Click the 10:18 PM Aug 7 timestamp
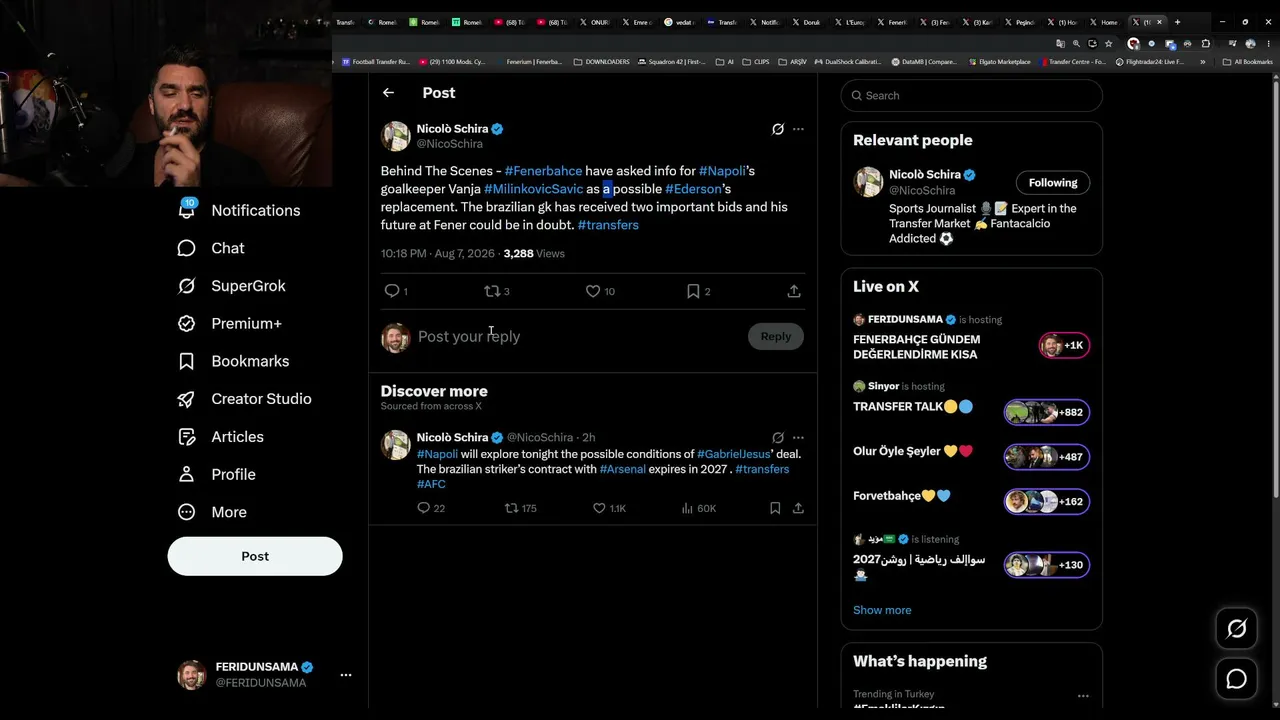1280x720 pixels. (x=438, y=254)
